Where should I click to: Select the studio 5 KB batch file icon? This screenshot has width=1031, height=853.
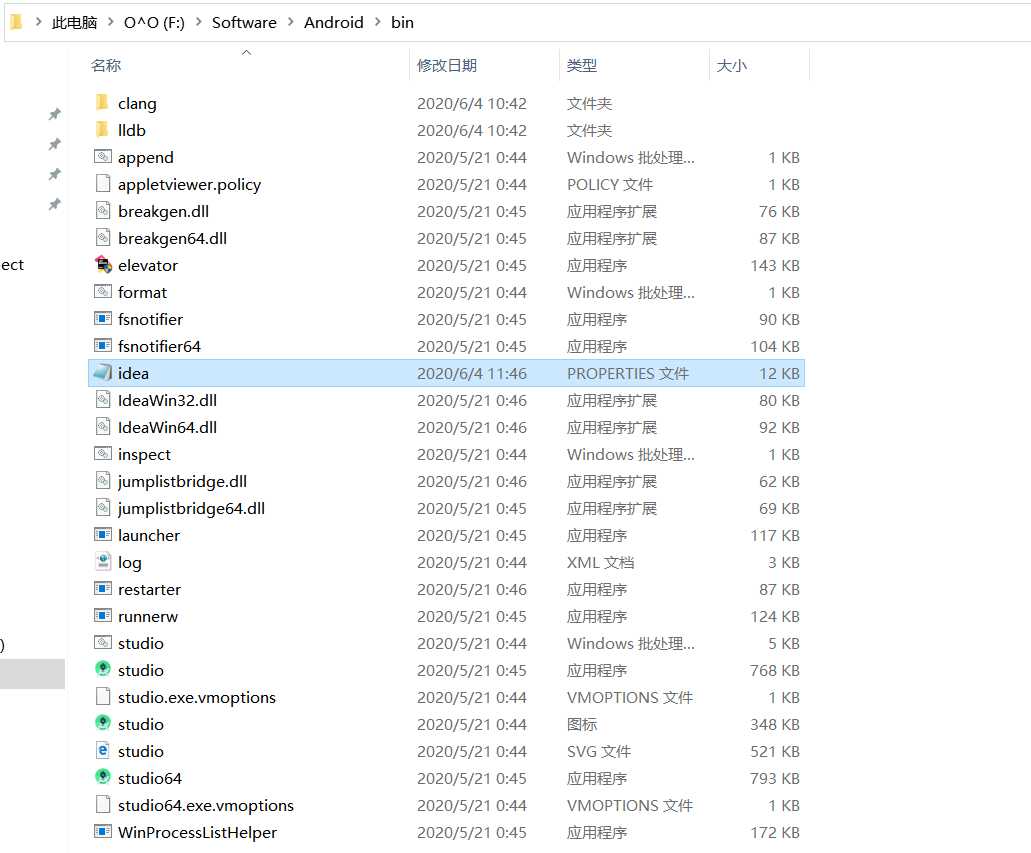(103, 643)
